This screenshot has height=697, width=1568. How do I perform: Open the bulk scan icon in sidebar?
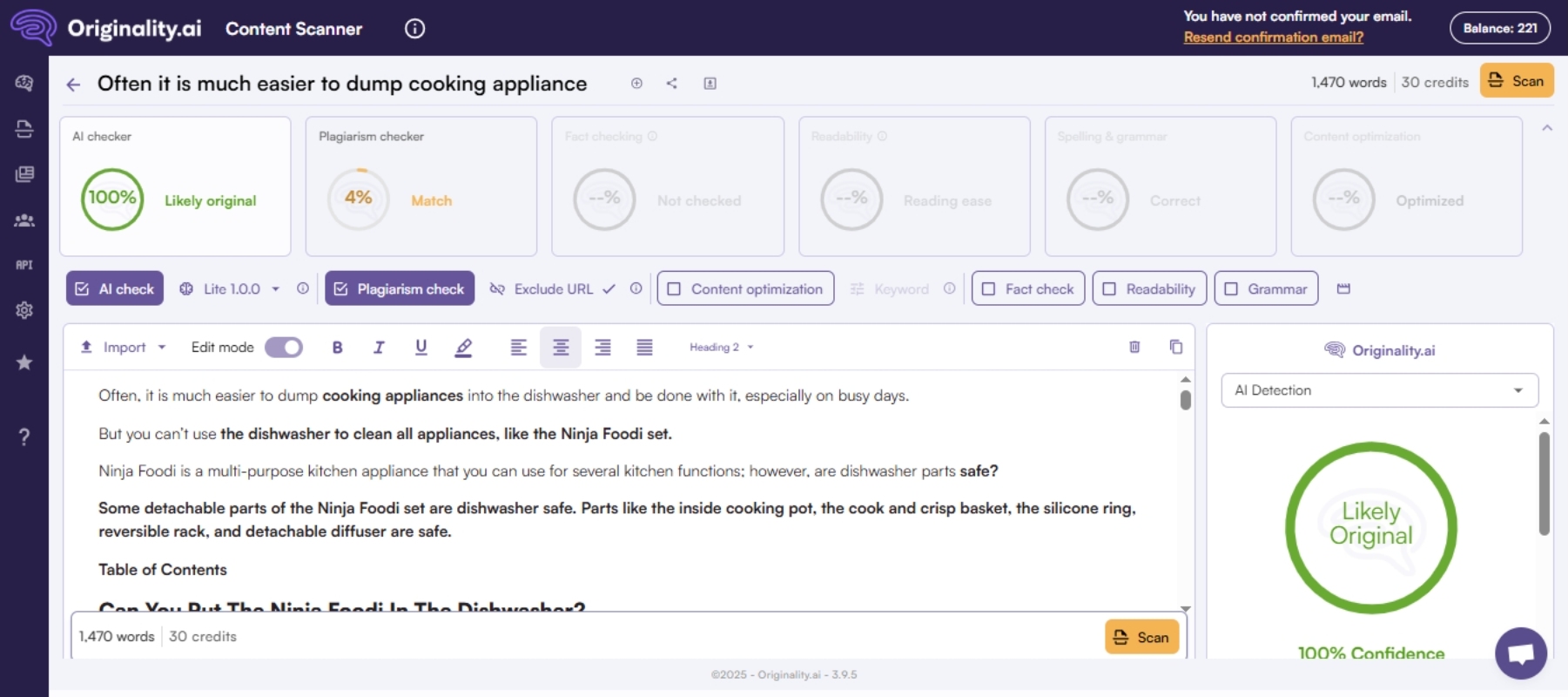pyautogui.click(x=24, y=129)
